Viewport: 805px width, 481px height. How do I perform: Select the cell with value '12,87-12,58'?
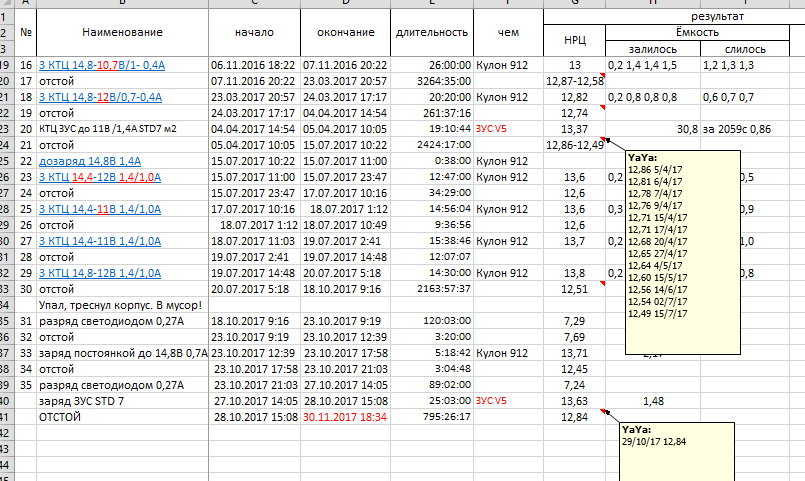click(574, 81)
